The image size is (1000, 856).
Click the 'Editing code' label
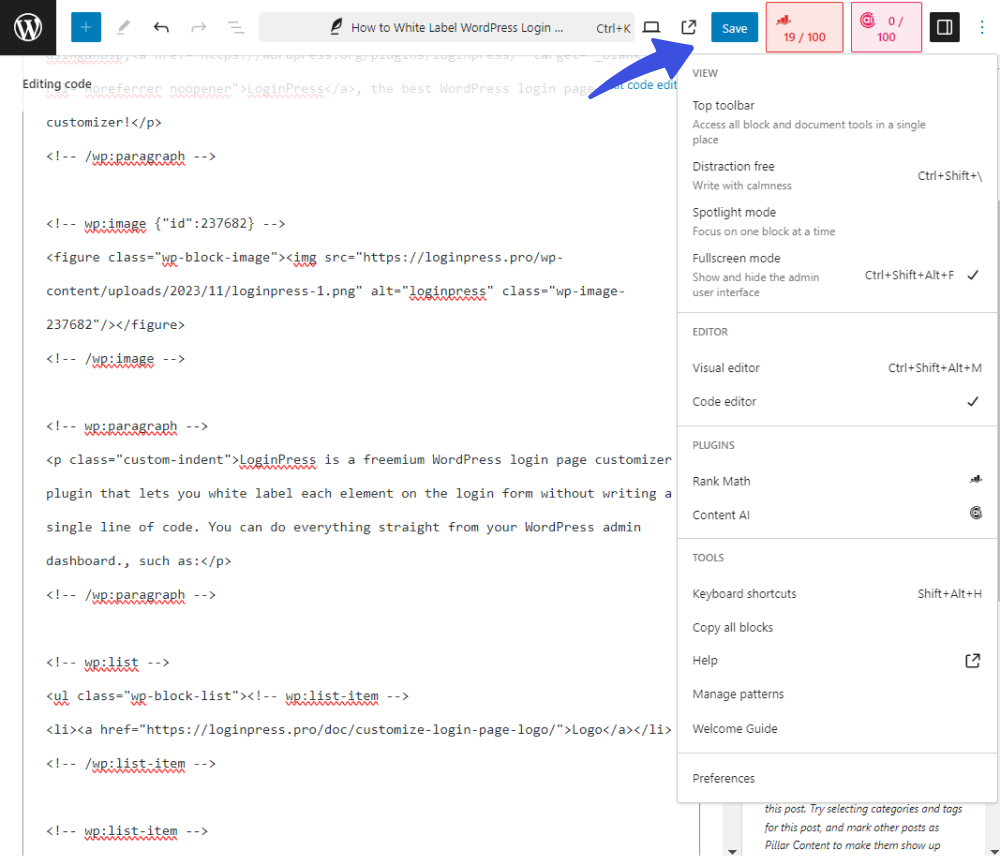click(x=57, y=84)
